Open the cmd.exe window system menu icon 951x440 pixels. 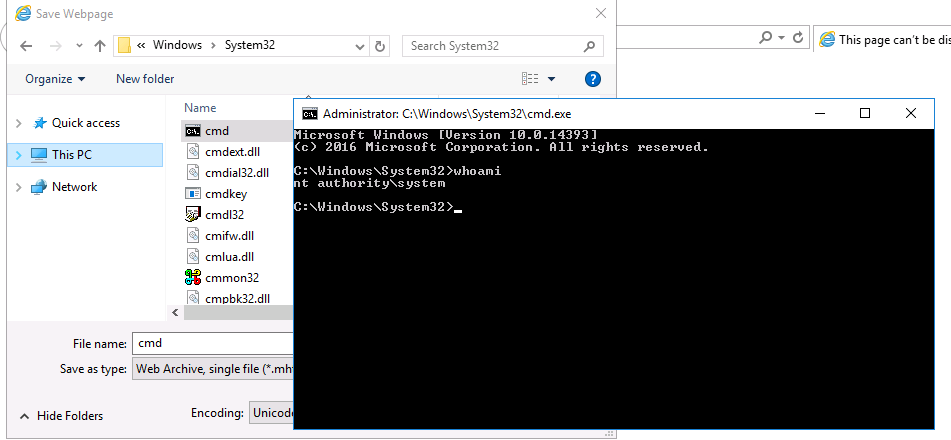(310, 113)
